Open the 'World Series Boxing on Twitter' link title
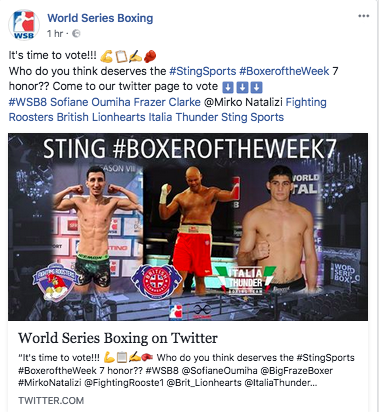This screenshot has height=412, width=382. [x=118, y=338]
